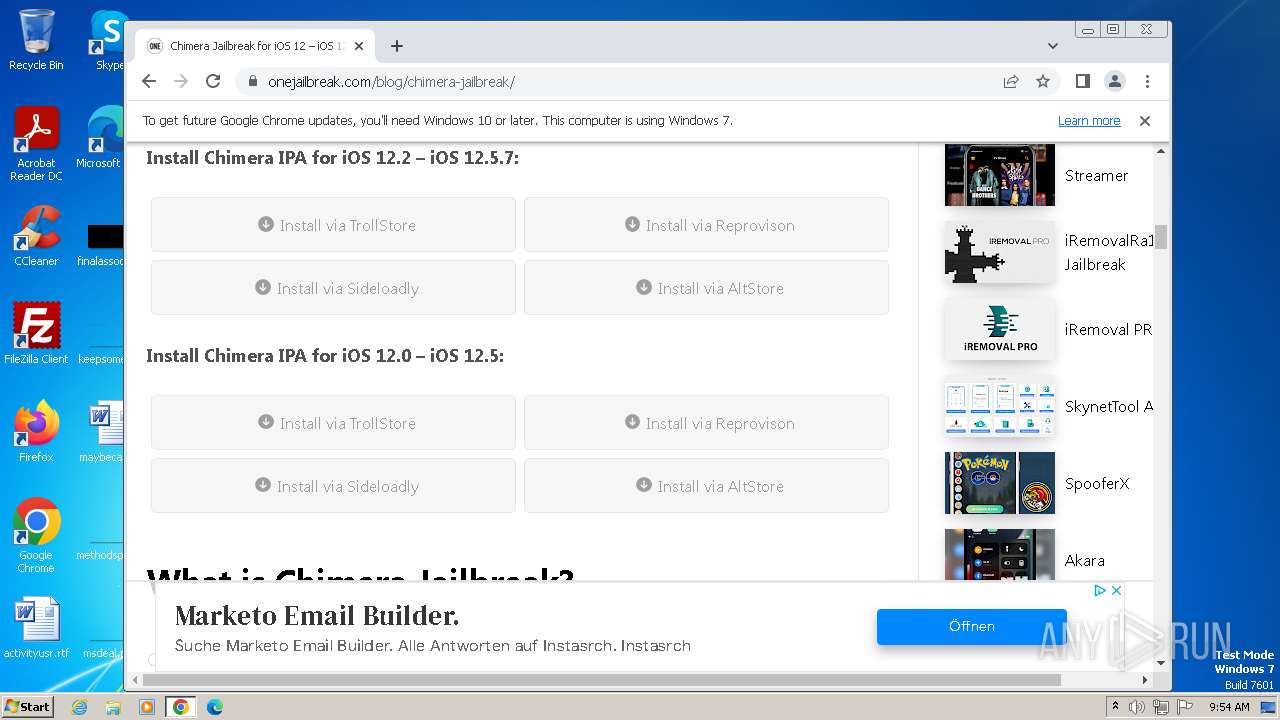Install via AltStore for iOS 12.2 – 12.5.7
Image resolution: width=1280 pixels, height=720 pixels.
(x=706, y=288)
